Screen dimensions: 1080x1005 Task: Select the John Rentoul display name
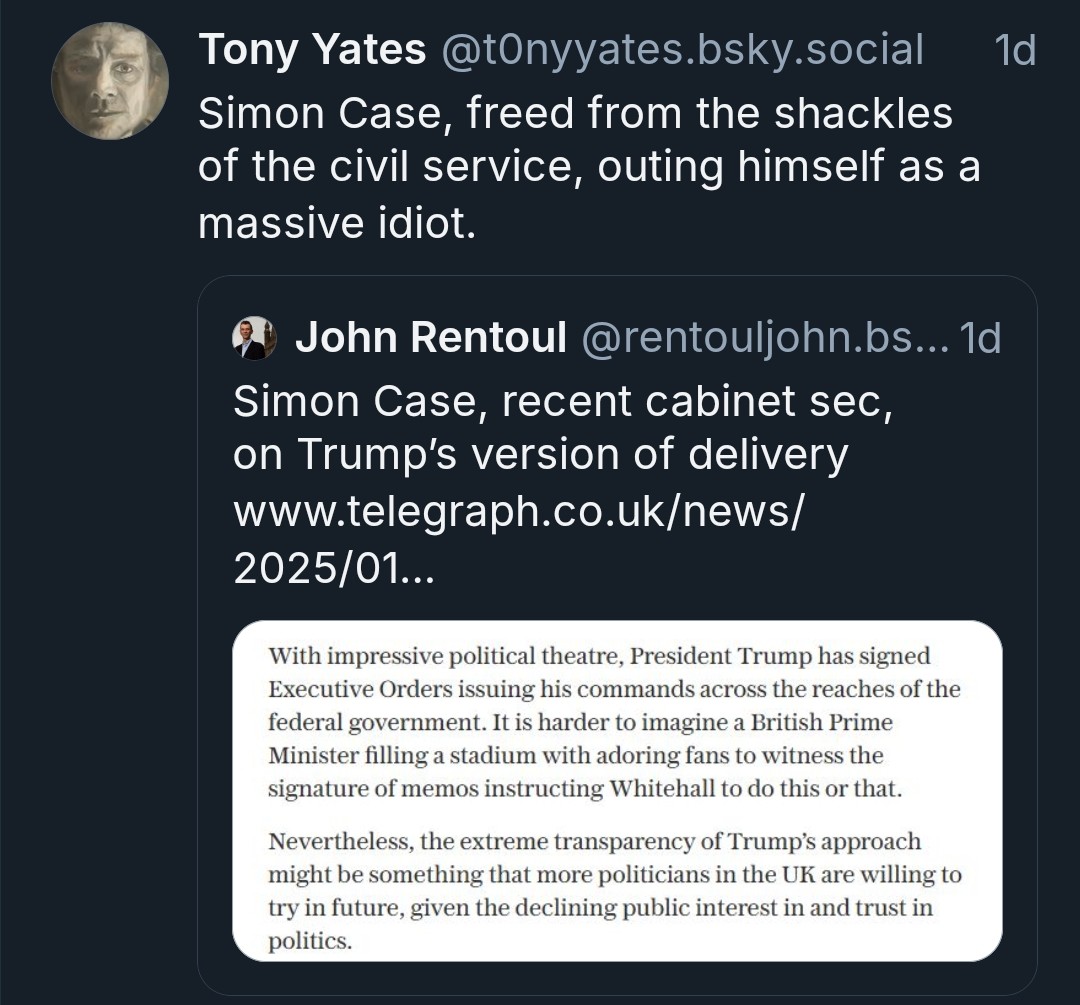[431, 338]
